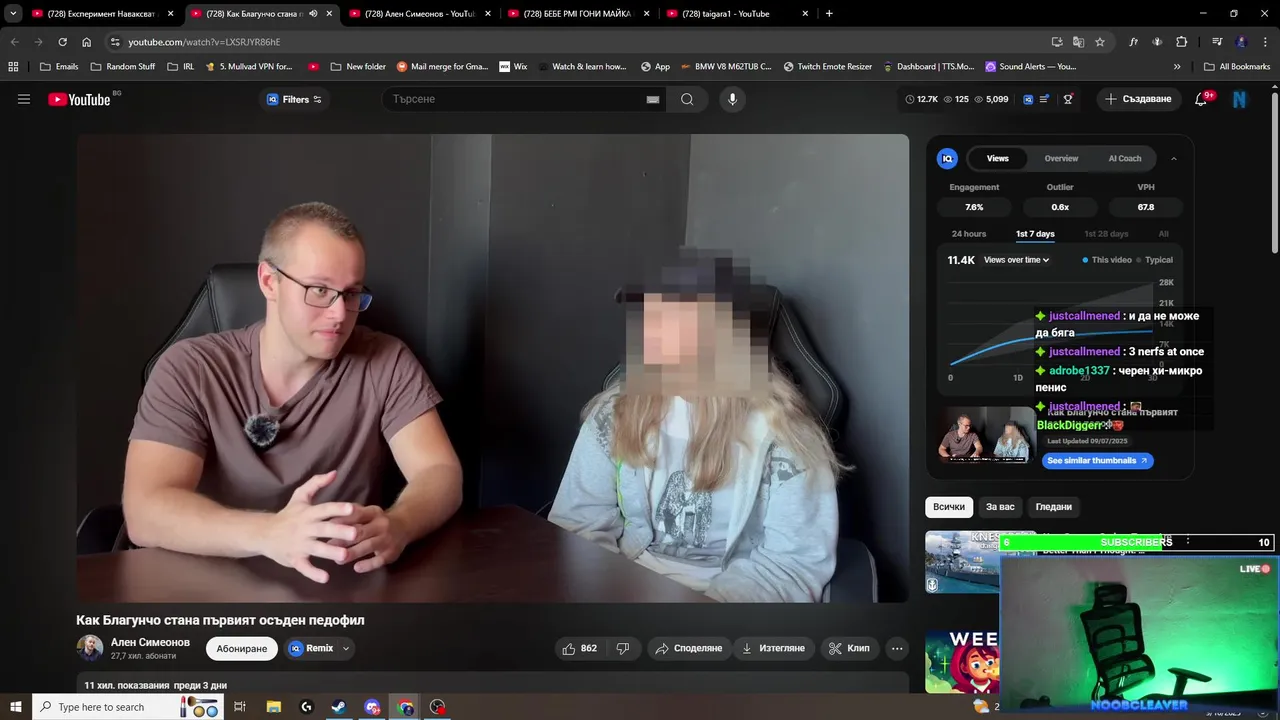This screenshot has width=1280, height=720.
Task: Create a clip with the Клип button
Action: (849, 648)
